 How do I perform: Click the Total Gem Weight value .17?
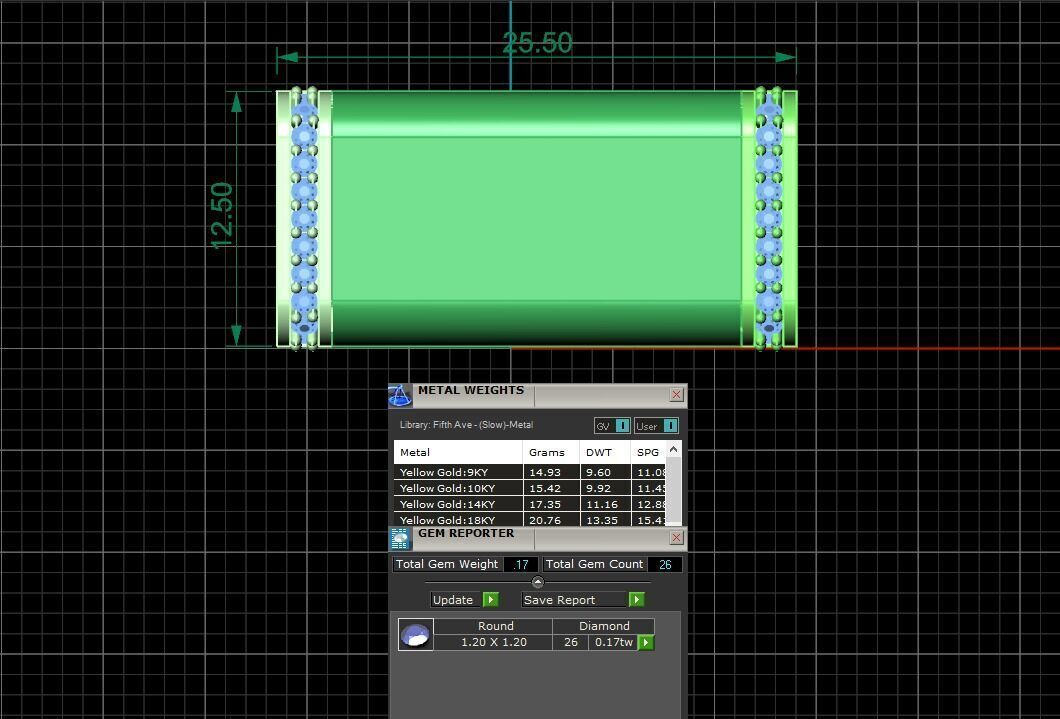521,564
